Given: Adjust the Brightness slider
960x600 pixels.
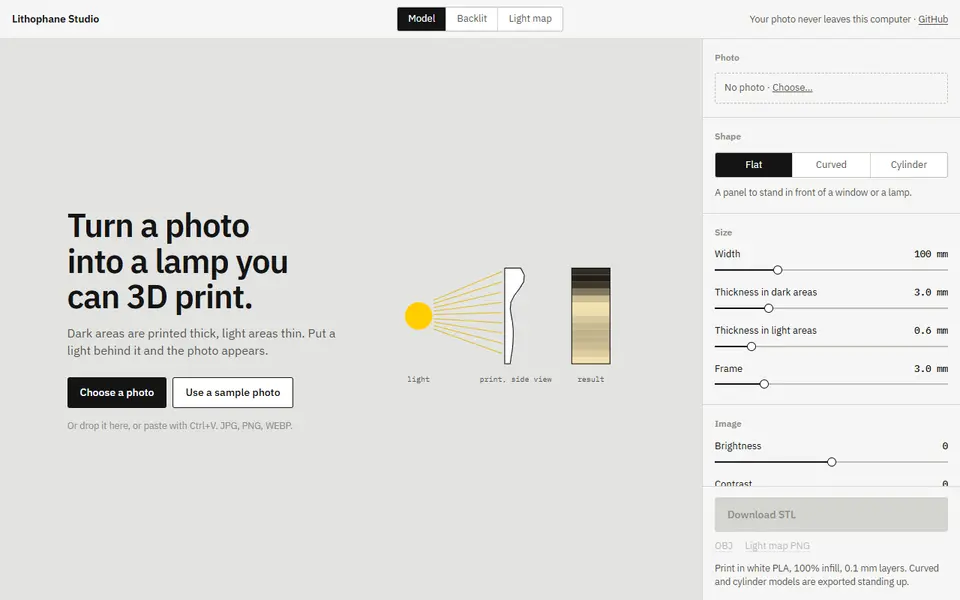Looking at the screenshot, I should click(x=831, y=462).
